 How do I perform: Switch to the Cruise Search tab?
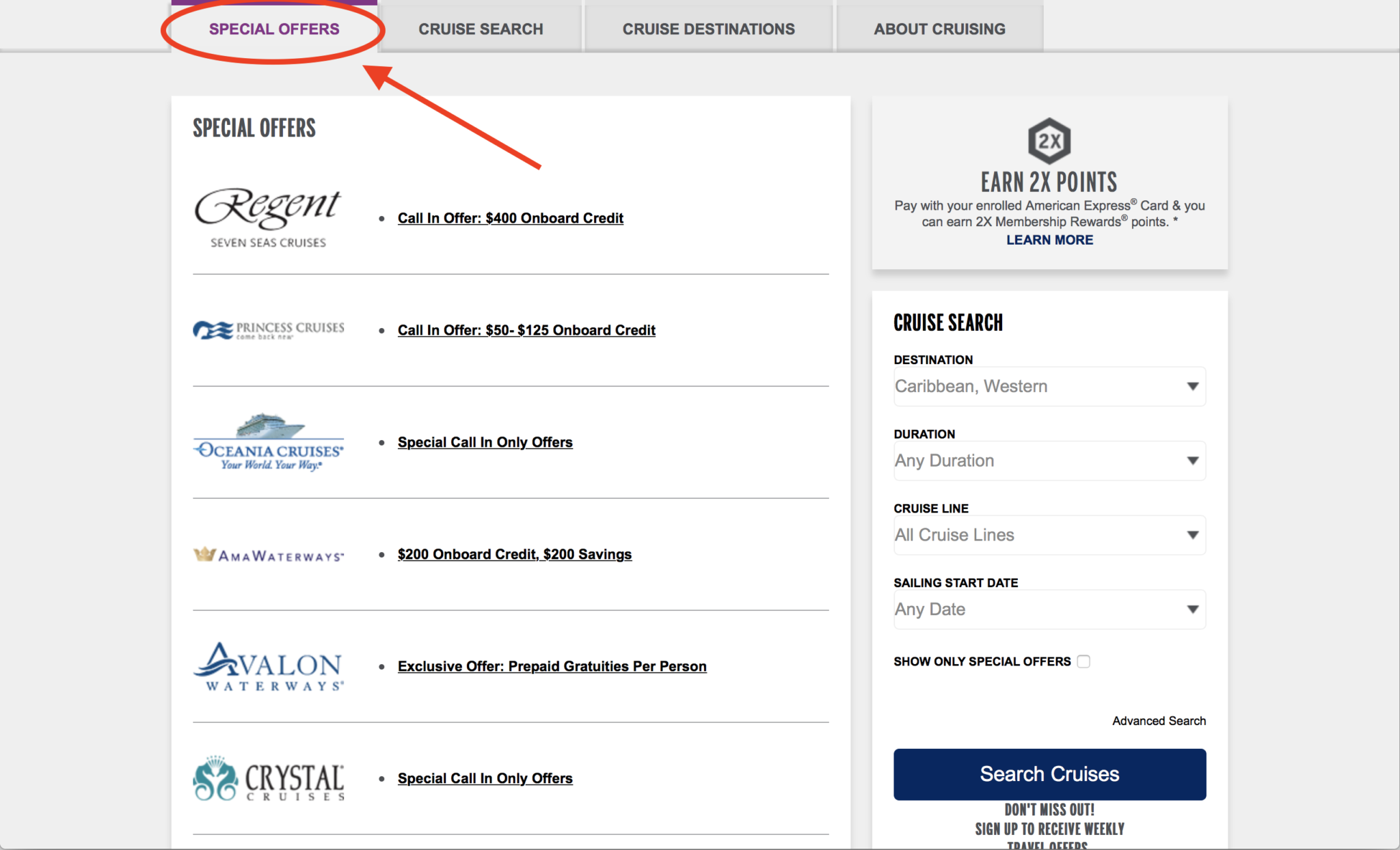(481, 29)
